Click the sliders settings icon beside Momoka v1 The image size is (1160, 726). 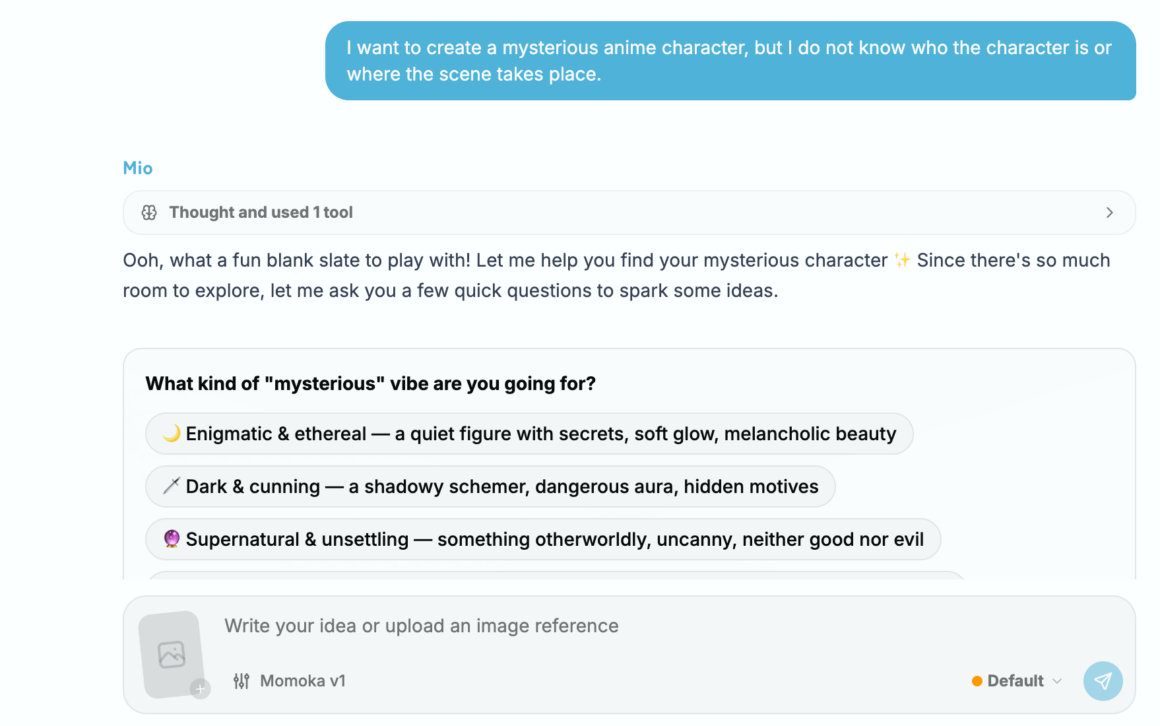pyautogui.click(x=241, y=681)
